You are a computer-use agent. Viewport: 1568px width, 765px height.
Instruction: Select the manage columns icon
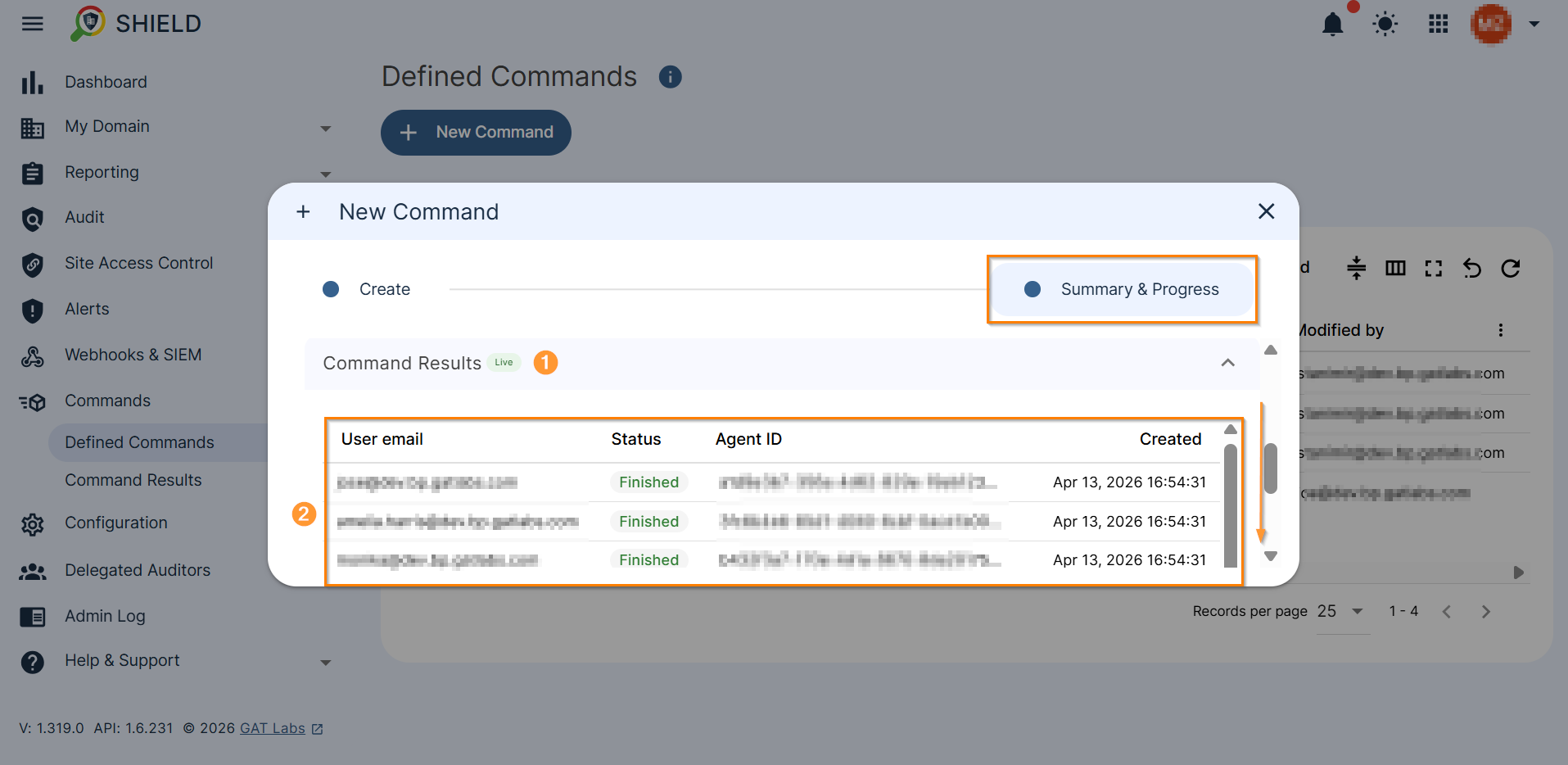tap(1396, 268)
